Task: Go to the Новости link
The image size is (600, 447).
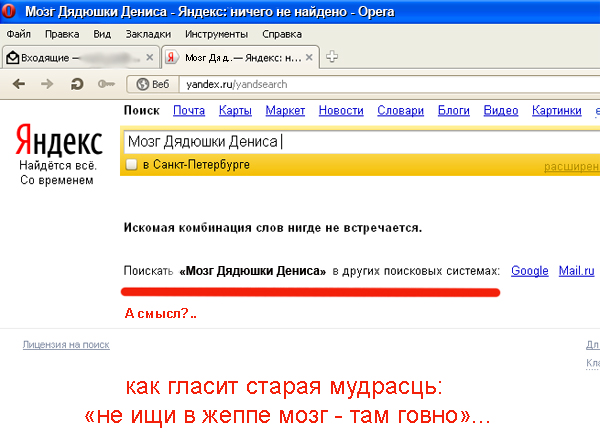Action: pos(341,110)
